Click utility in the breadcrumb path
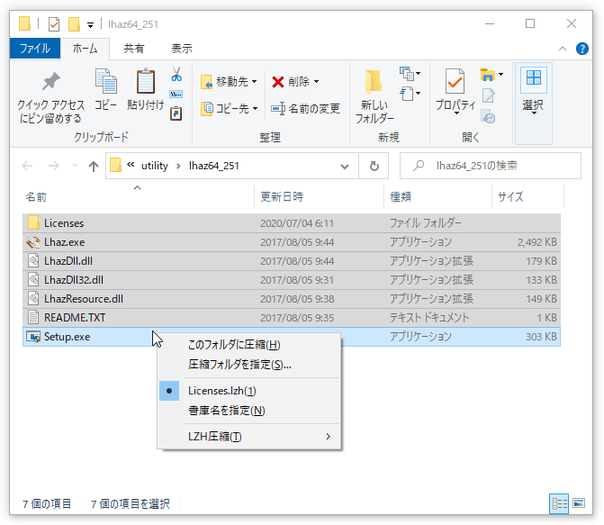The width and height of the screenshot is (604, 525). coord(154,166)
